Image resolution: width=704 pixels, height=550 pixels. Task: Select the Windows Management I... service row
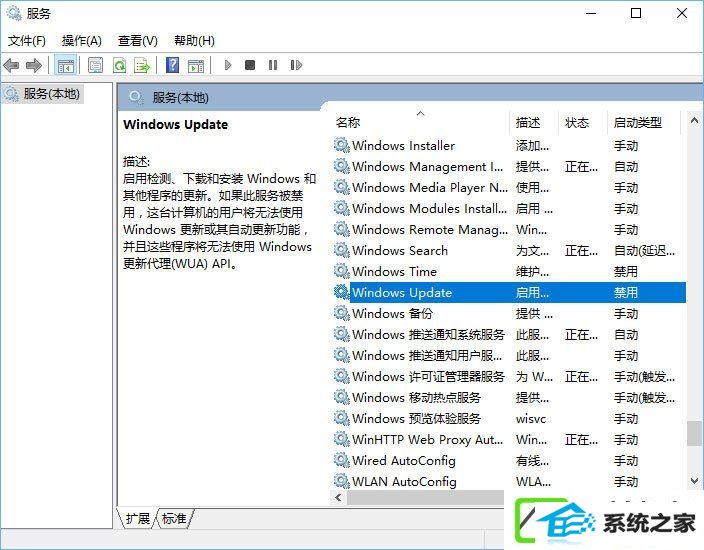click(509, 167)
